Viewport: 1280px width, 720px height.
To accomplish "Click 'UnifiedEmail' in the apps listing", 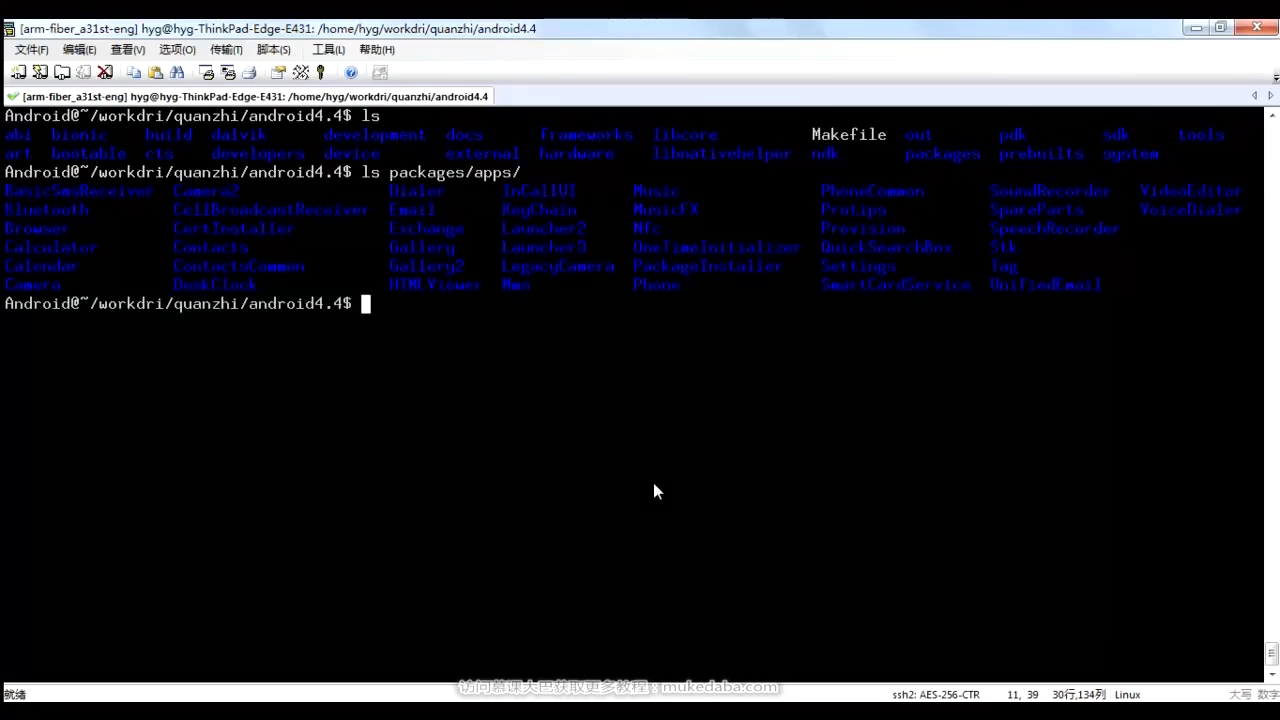I will [x=1045, y=285].
